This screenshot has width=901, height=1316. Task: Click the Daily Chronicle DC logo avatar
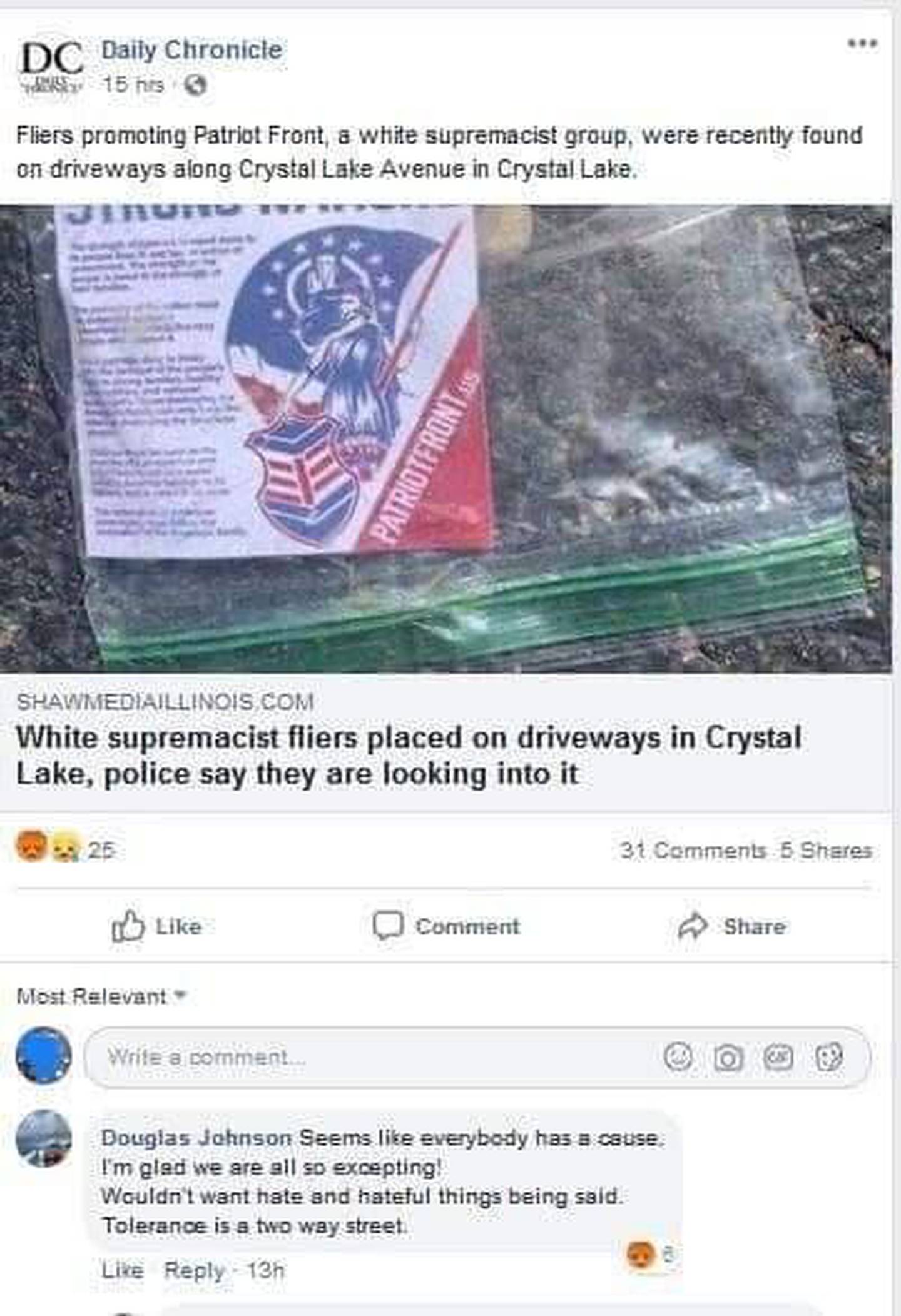tap(51, 66)
